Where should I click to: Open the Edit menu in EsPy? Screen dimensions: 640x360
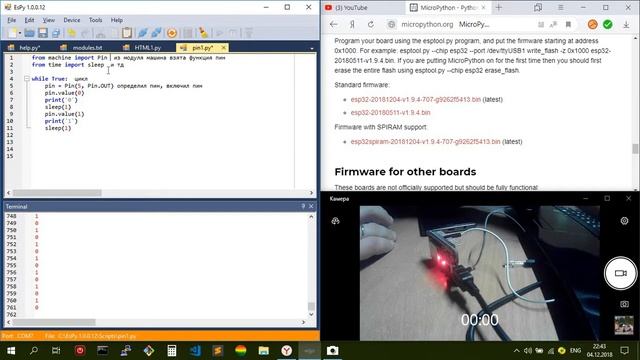click(29, 20)
